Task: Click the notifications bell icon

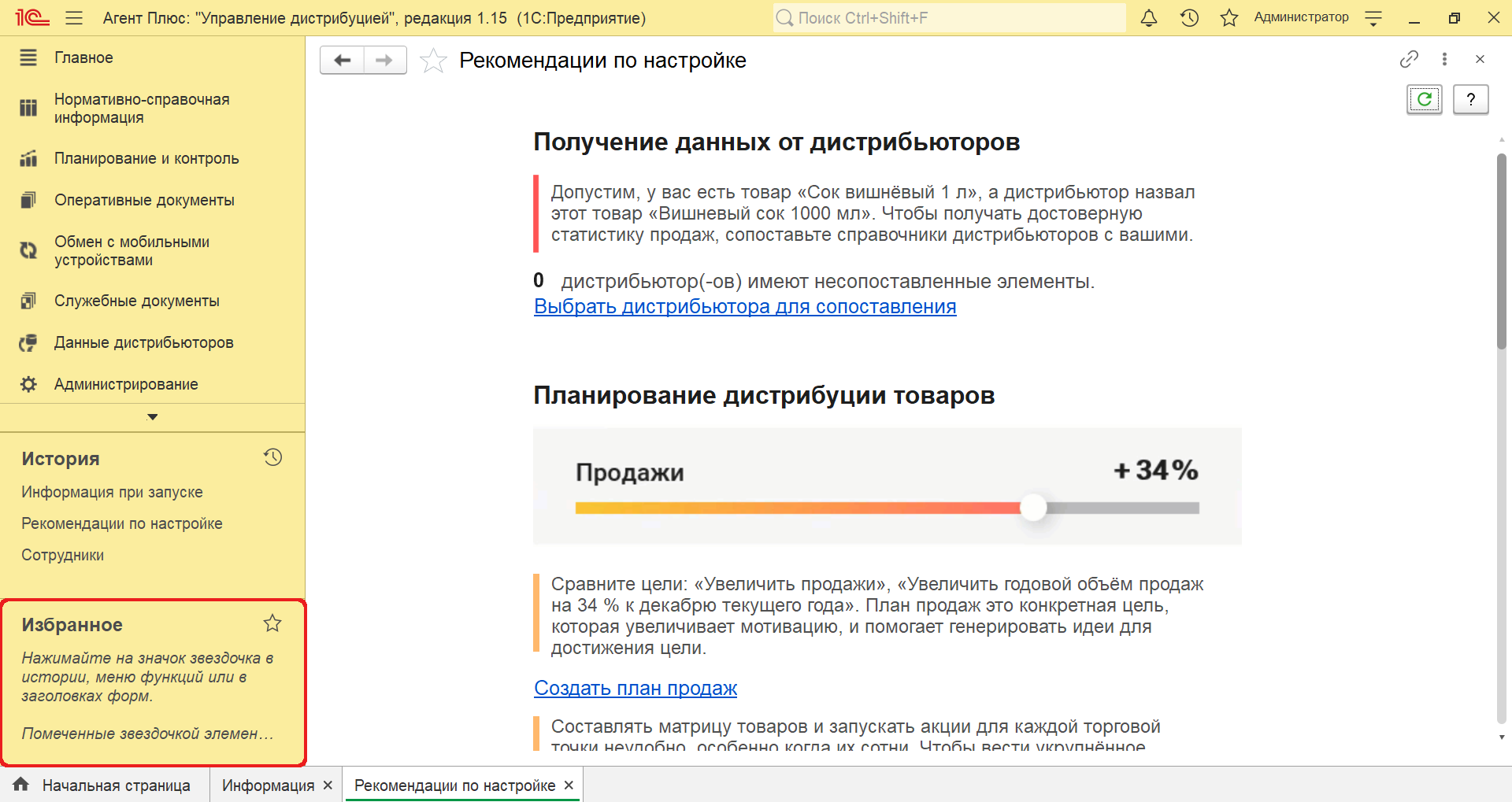Action: (1149, 18)
